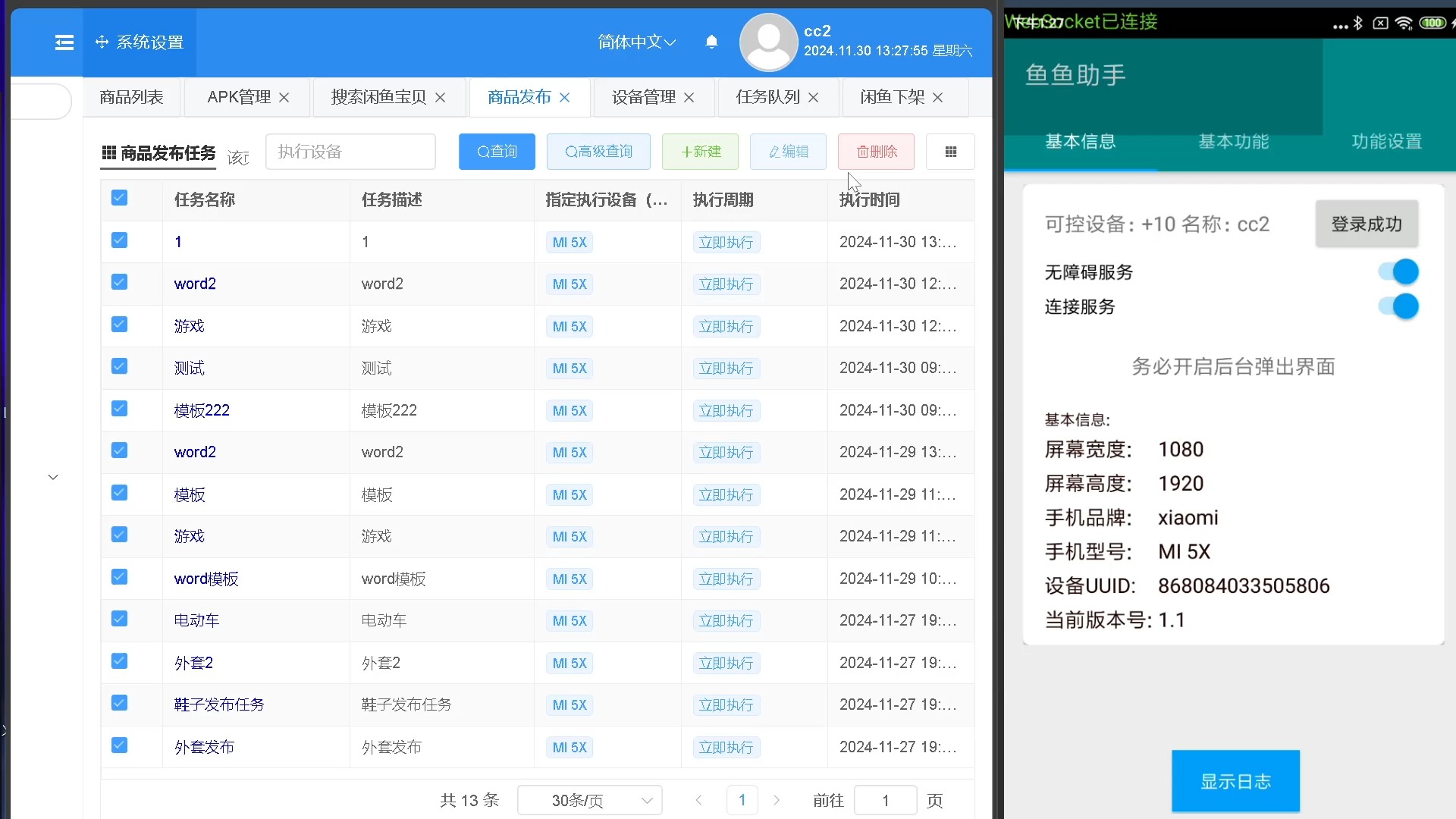1456x819 pixels.
Task: Close the 设备管理 tab
Action: (689, 98)
